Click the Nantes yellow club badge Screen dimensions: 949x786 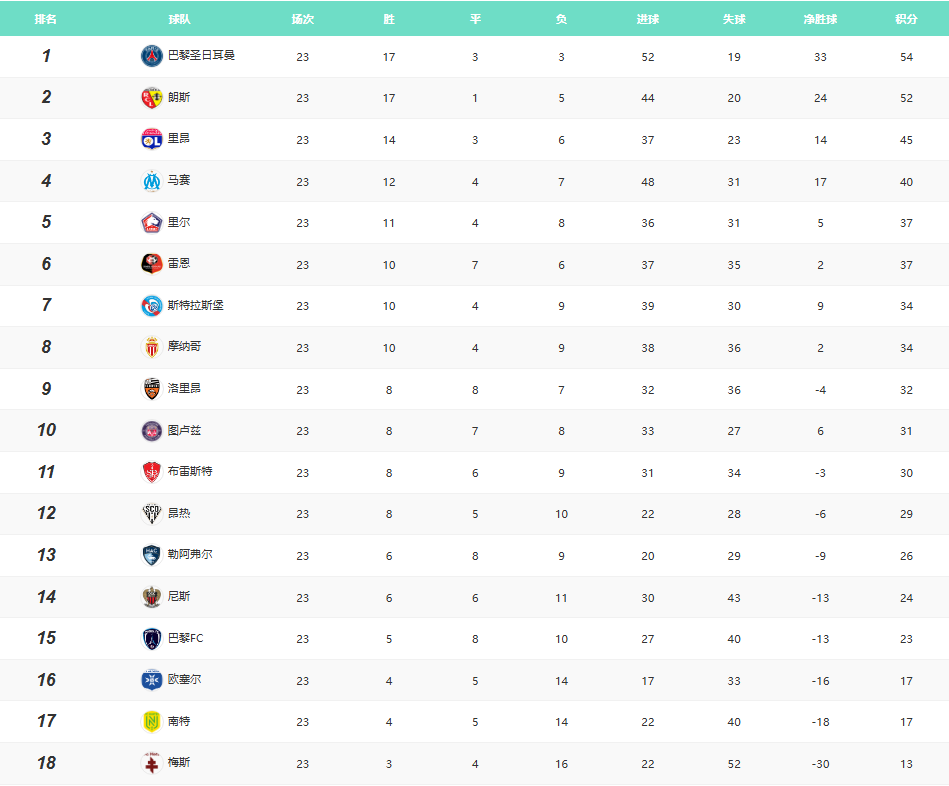(151, 721)
